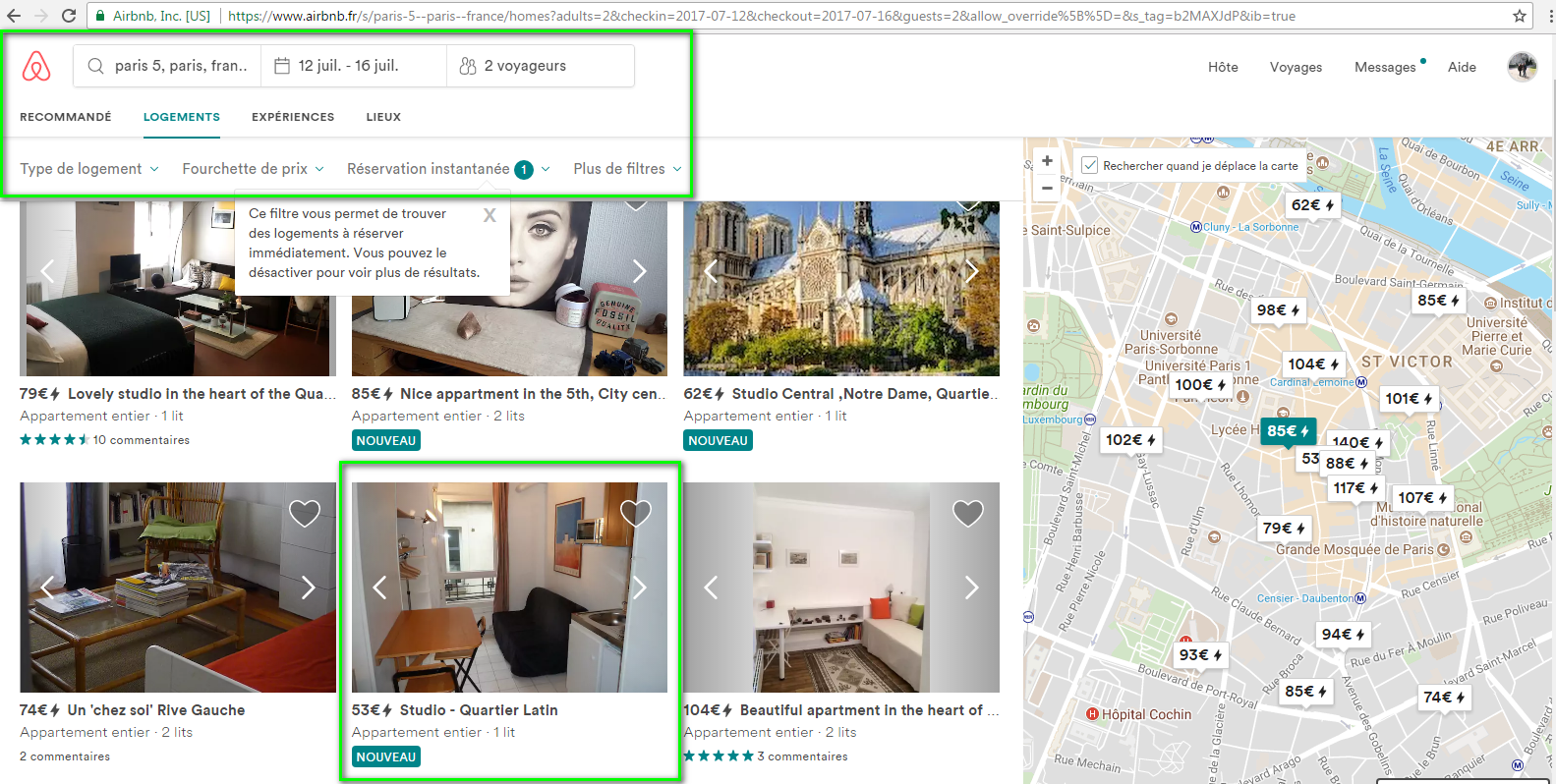
Task: Open the Messages link
Action: pyautogui.click(x=1385, y=67)
